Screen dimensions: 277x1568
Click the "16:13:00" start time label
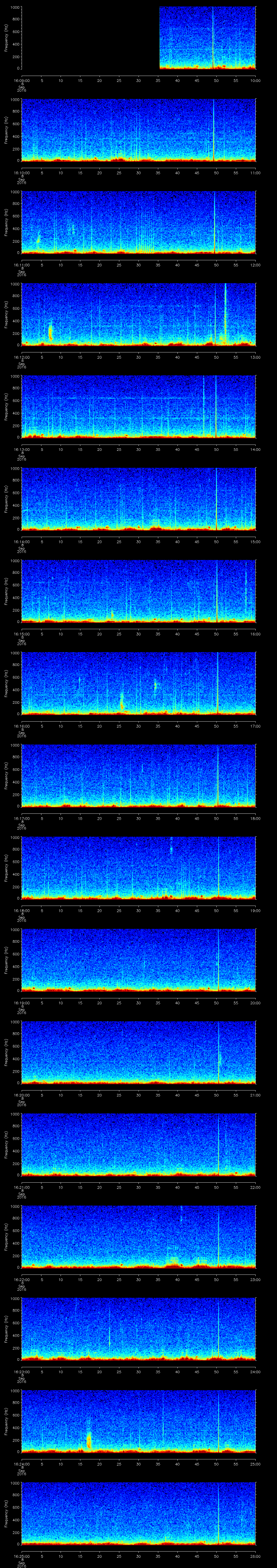click(21, 449)
